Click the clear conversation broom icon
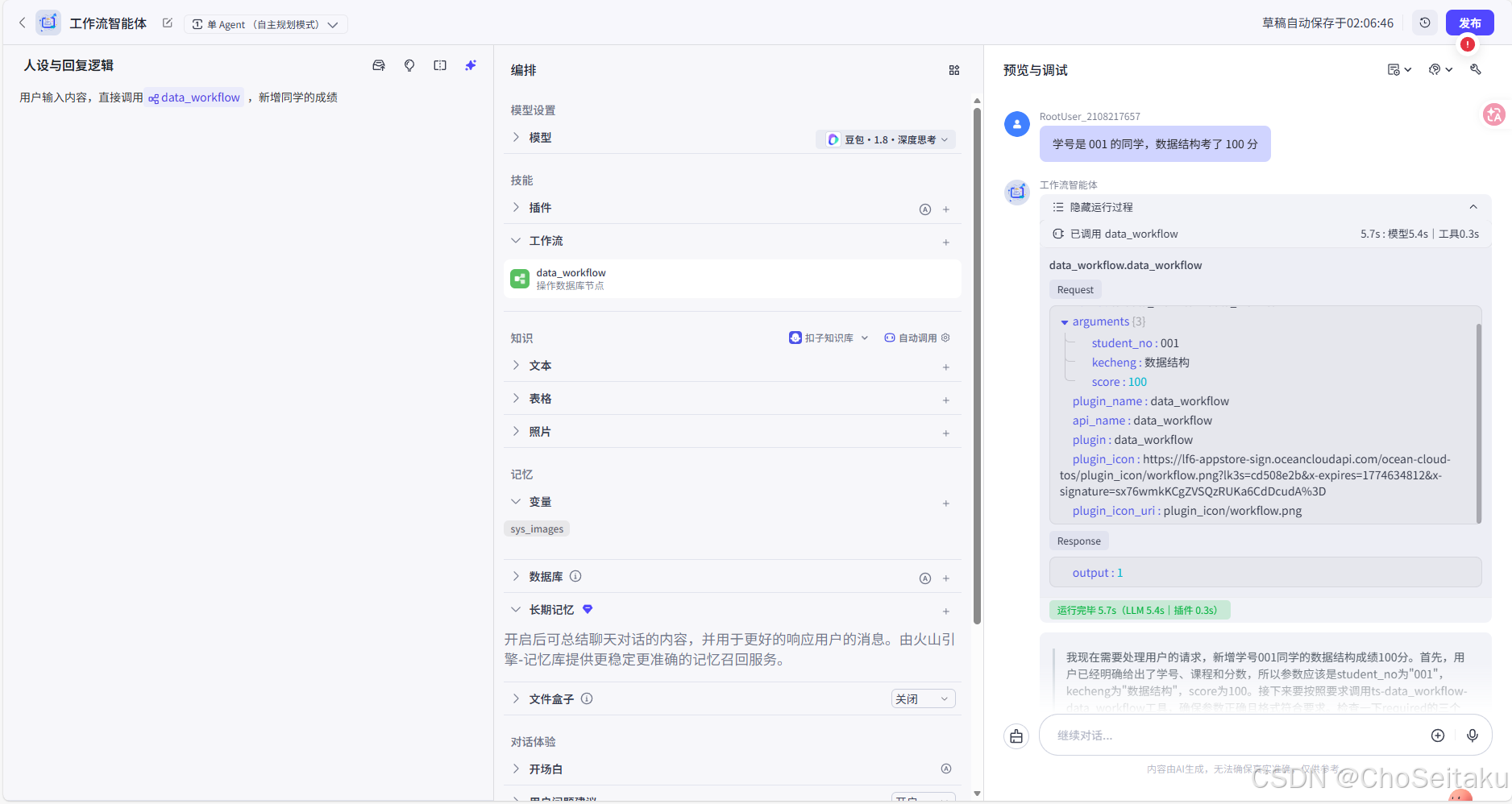 [x=1016, y=736]
